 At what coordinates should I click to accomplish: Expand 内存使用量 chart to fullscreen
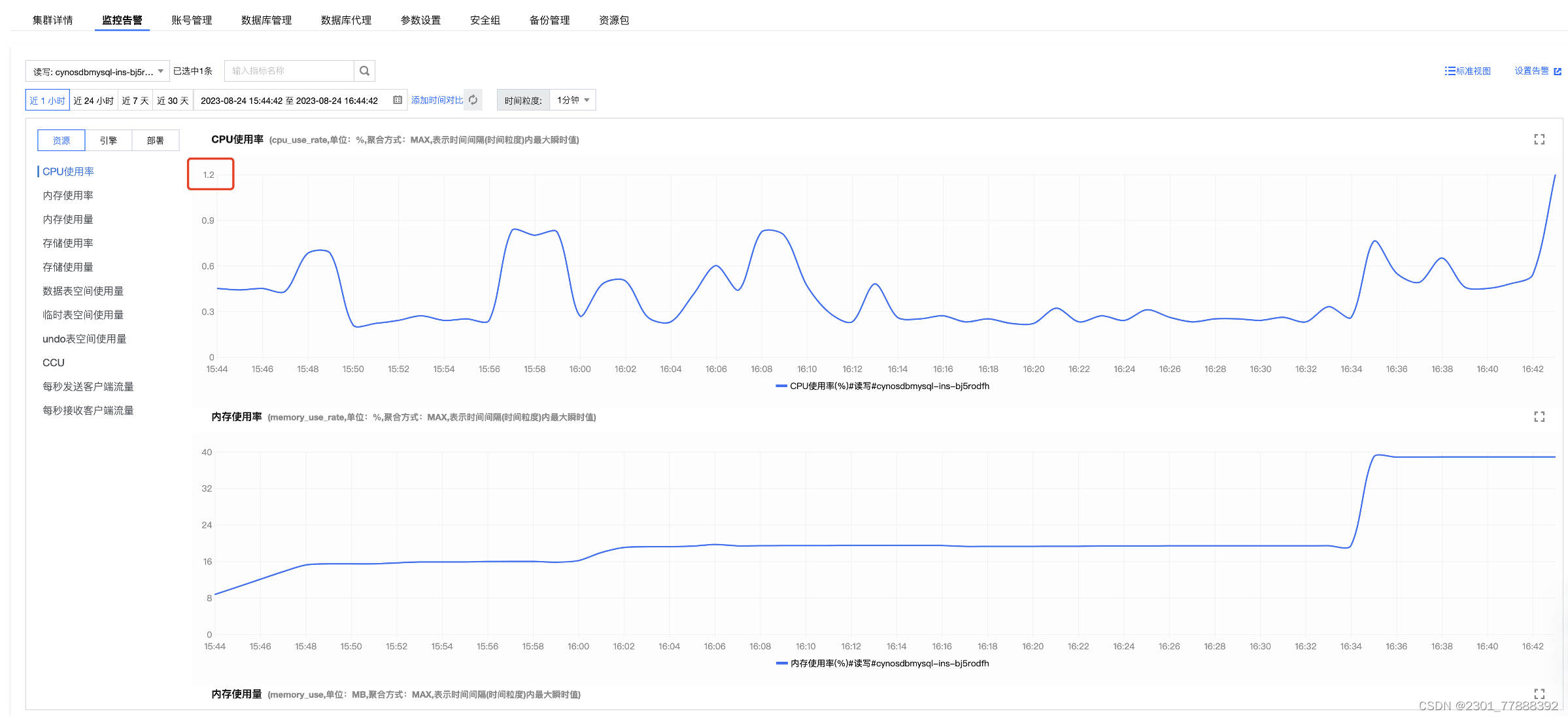pos(1539,694)
